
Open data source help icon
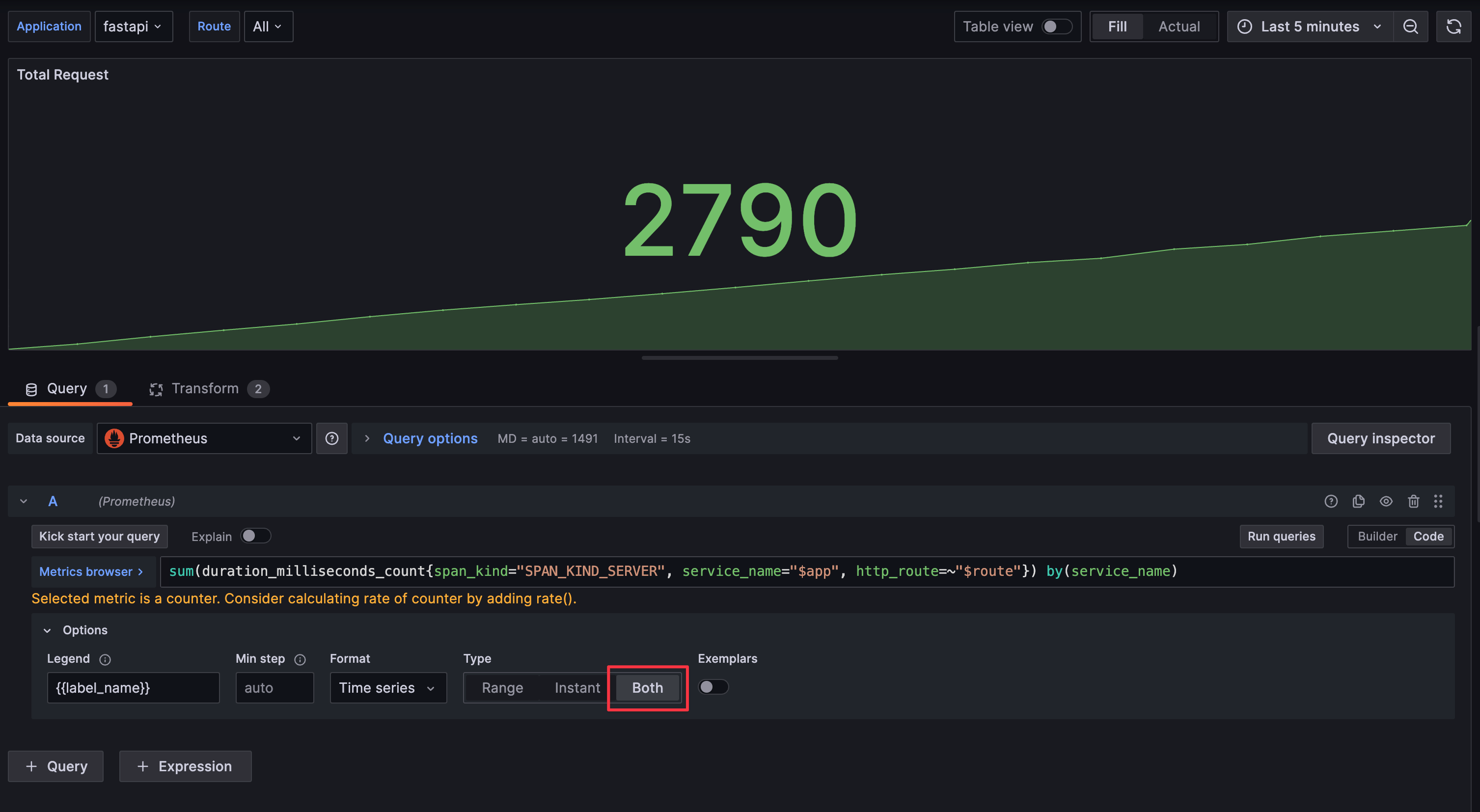pos(331,438)
